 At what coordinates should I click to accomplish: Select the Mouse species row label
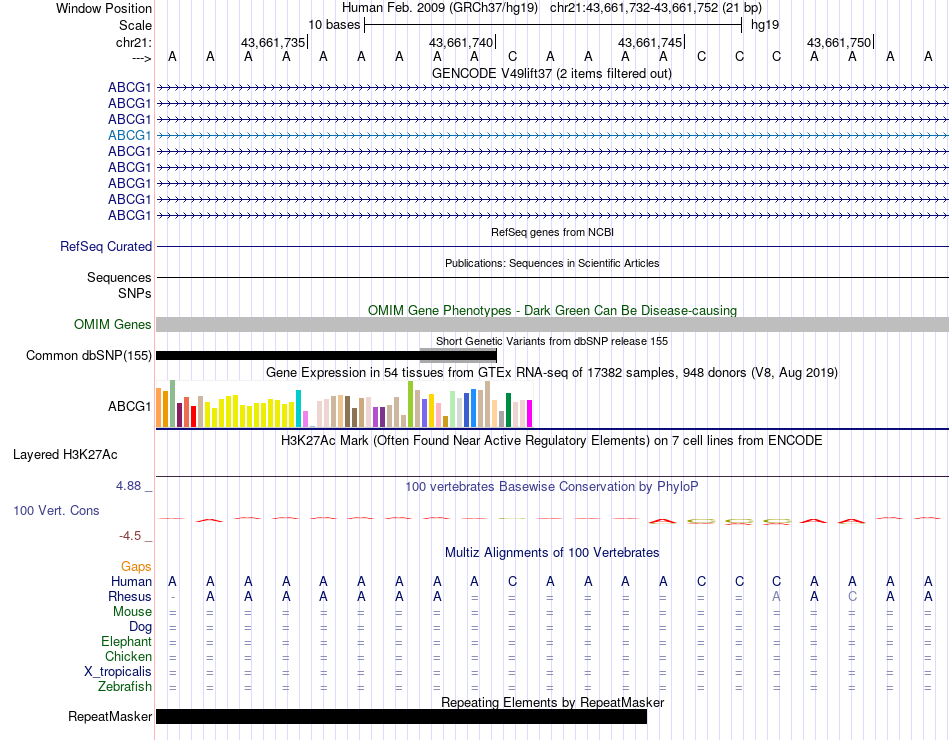[x=132, y=612]
